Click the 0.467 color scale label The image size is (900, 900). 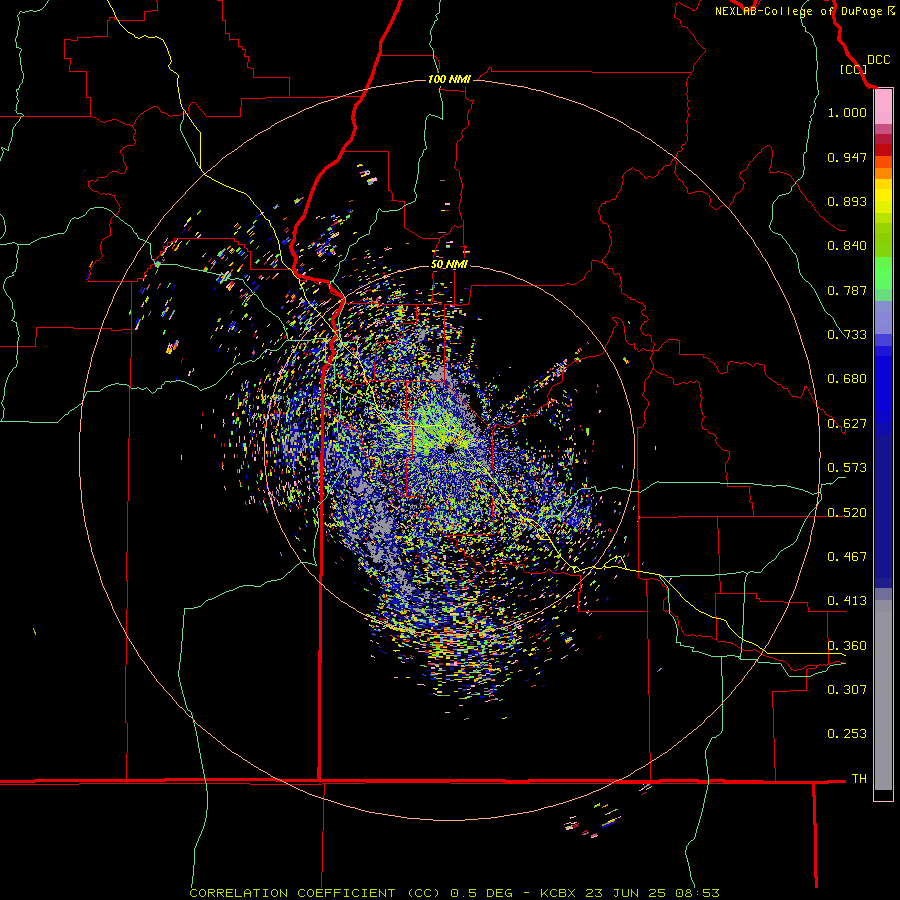tap(847, 557)
